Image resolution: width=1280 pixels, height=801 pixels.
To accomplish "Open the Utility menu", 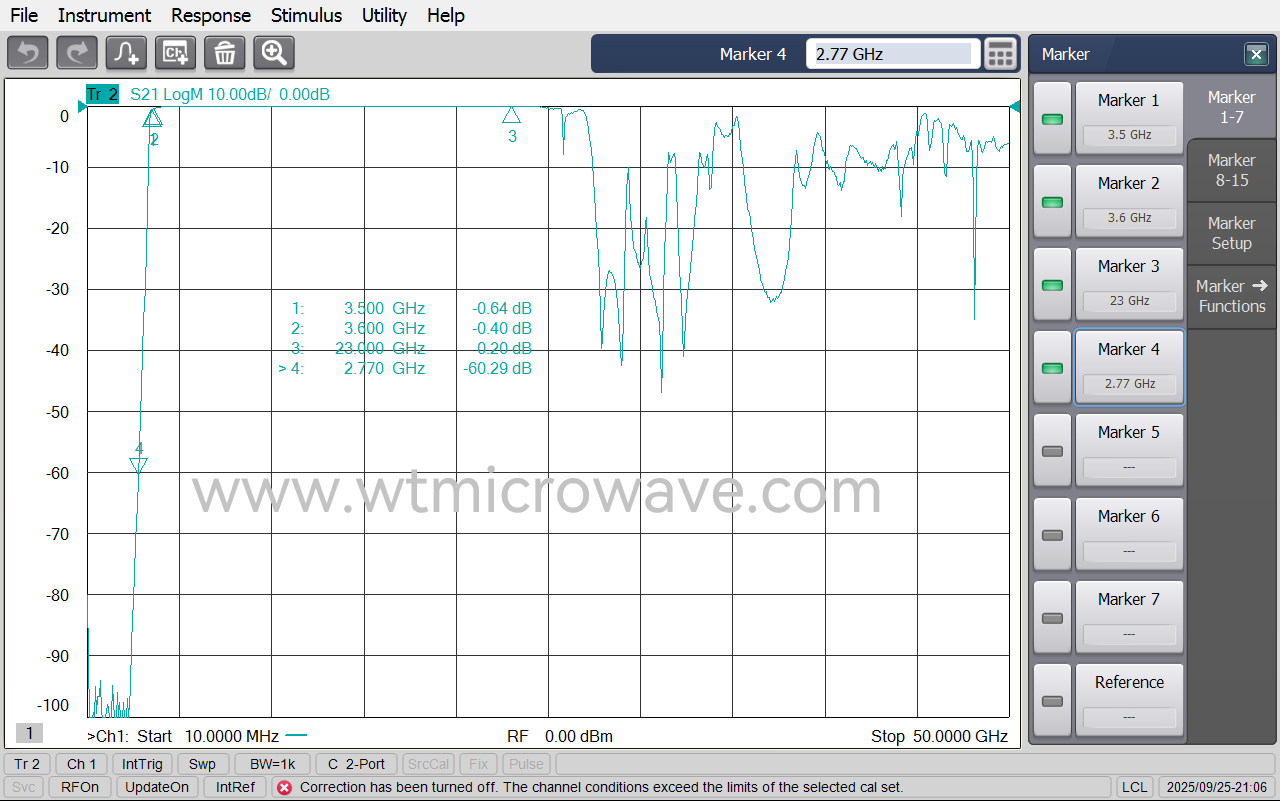I will pyautogui.click(x=383, y=15).
